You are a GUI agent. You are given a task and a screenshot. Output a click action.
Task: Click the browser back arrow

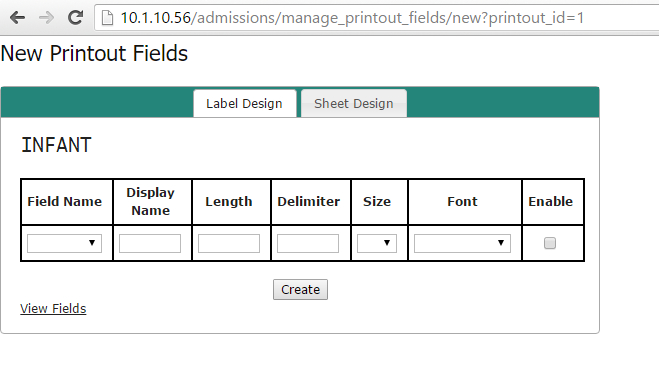tap(17, 18)
